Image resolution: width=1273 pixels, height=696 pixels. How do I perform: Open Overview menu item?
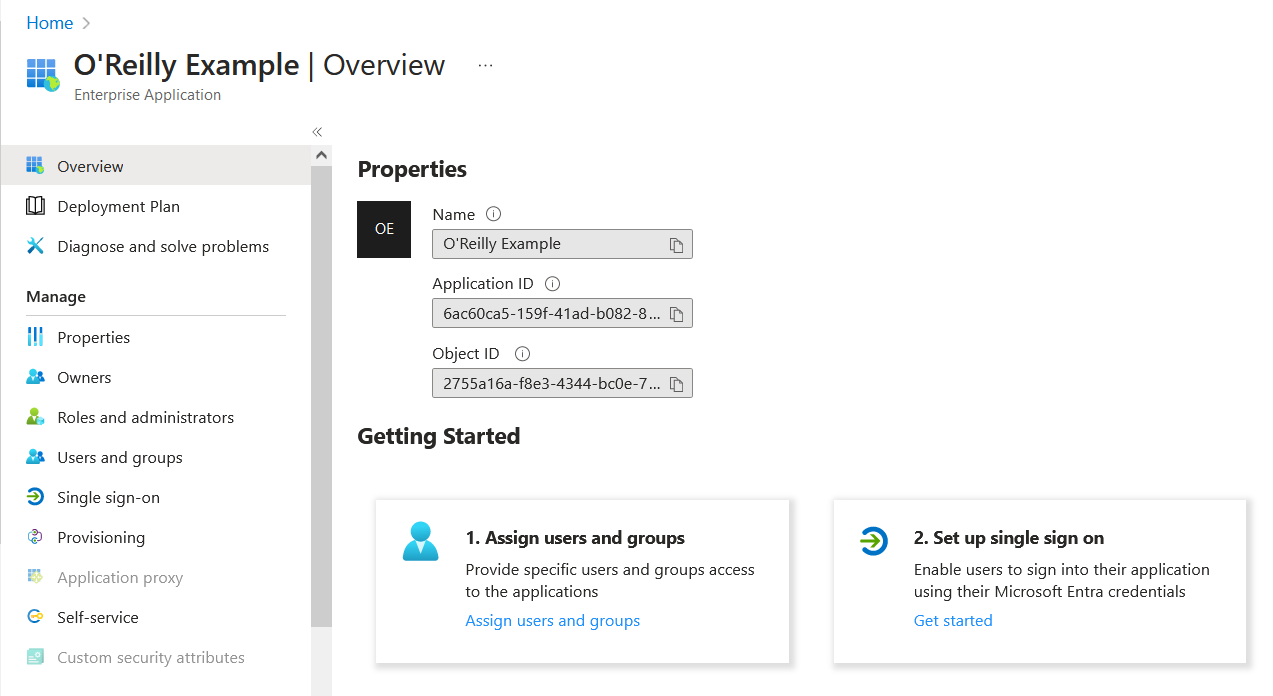156,166
